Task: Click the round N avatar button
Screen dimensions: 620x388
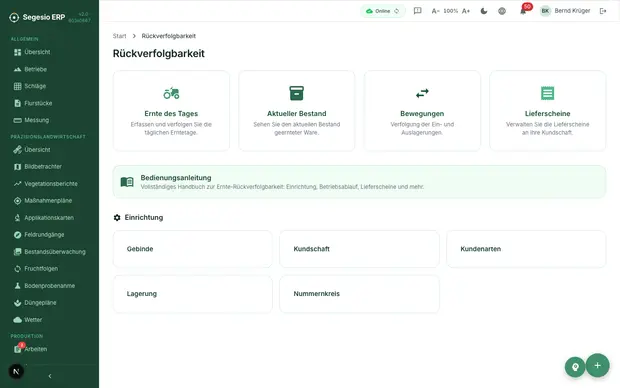Action: pos(16,371)
